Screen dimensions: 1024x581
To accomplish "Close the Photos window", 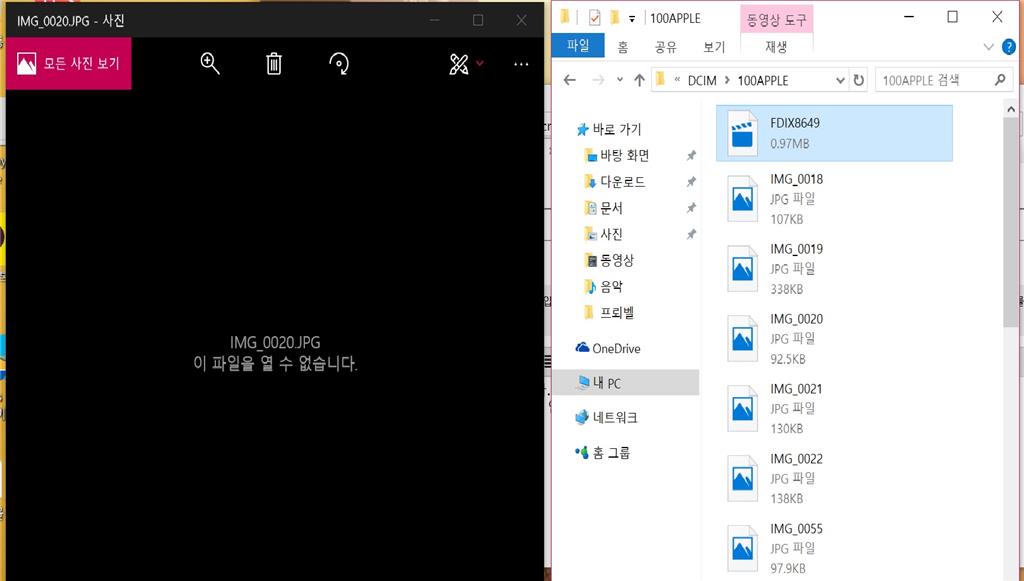I will click(521, 20).
